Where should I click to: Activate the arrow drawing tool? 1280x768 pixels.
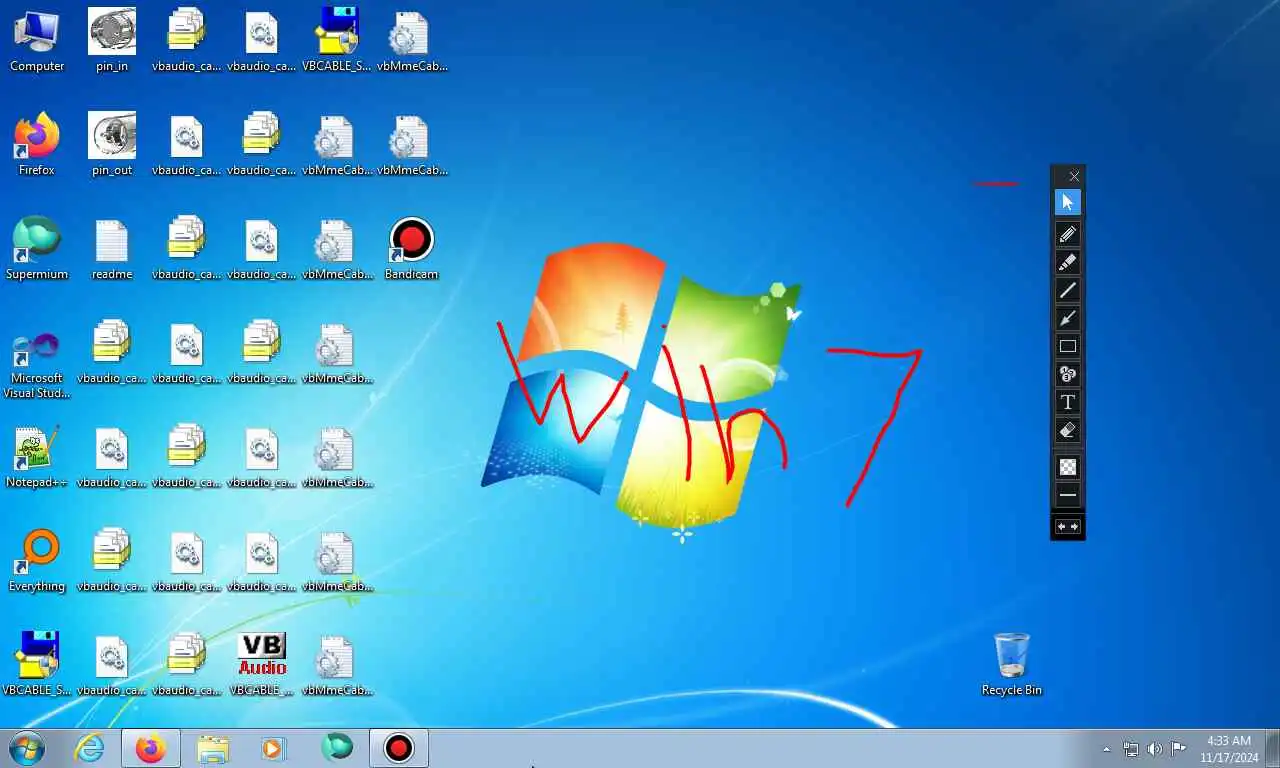coord(1068,318)
